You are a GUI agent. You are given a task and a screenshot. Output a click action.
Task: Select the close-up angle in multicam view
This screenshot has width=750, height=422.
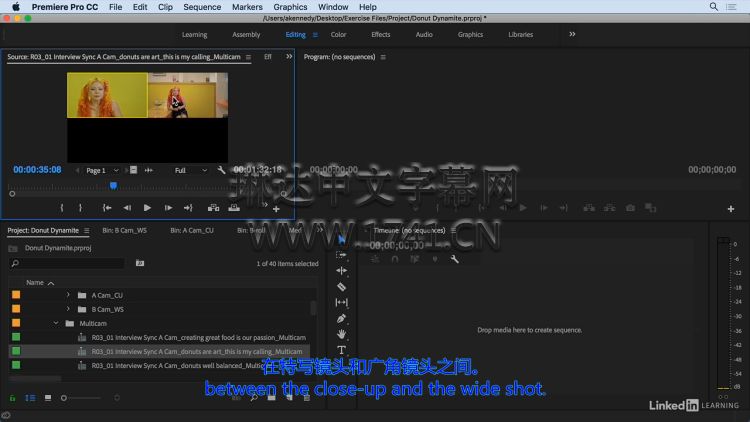click(x=107, y=95)
